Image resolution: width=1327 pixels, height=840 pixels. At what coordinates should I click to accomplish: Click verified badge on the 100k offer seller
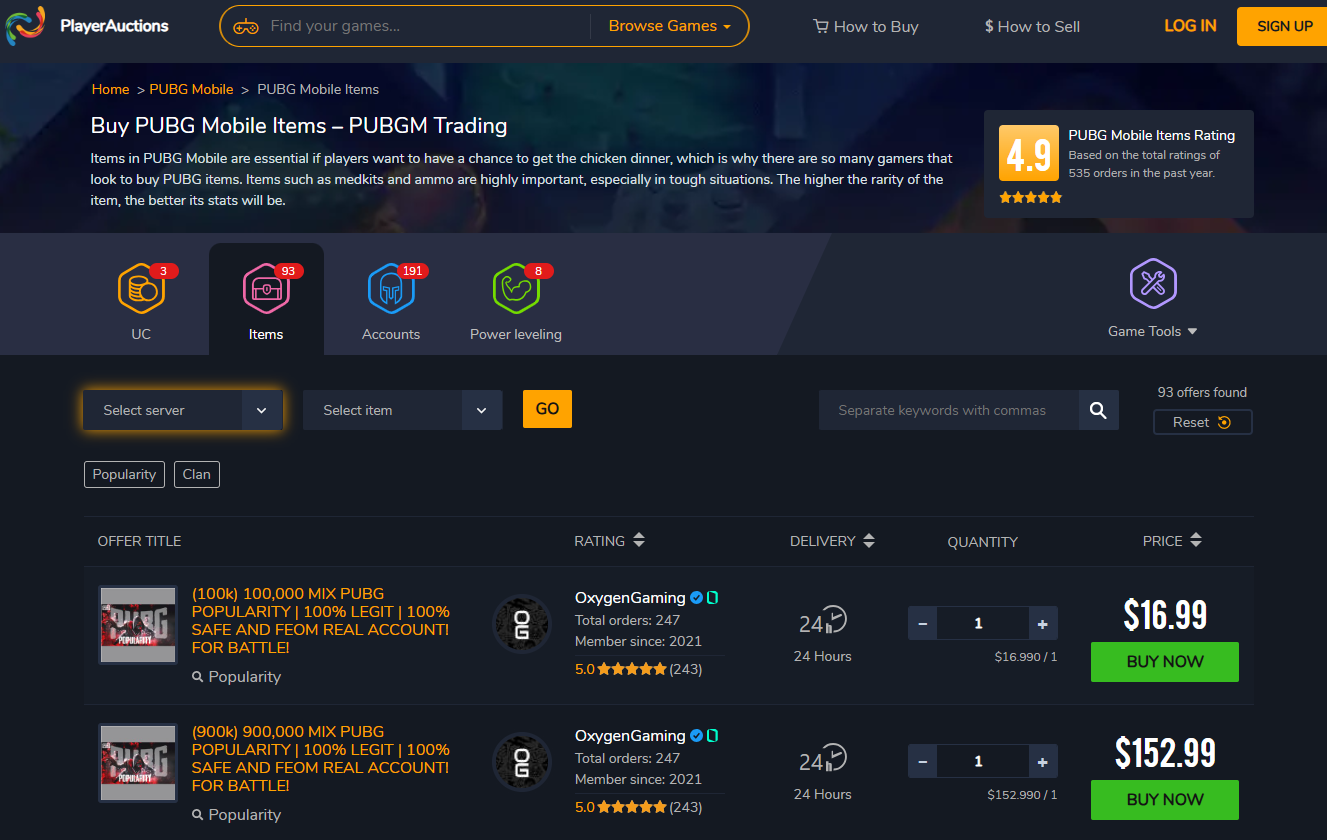pos(696,598)
